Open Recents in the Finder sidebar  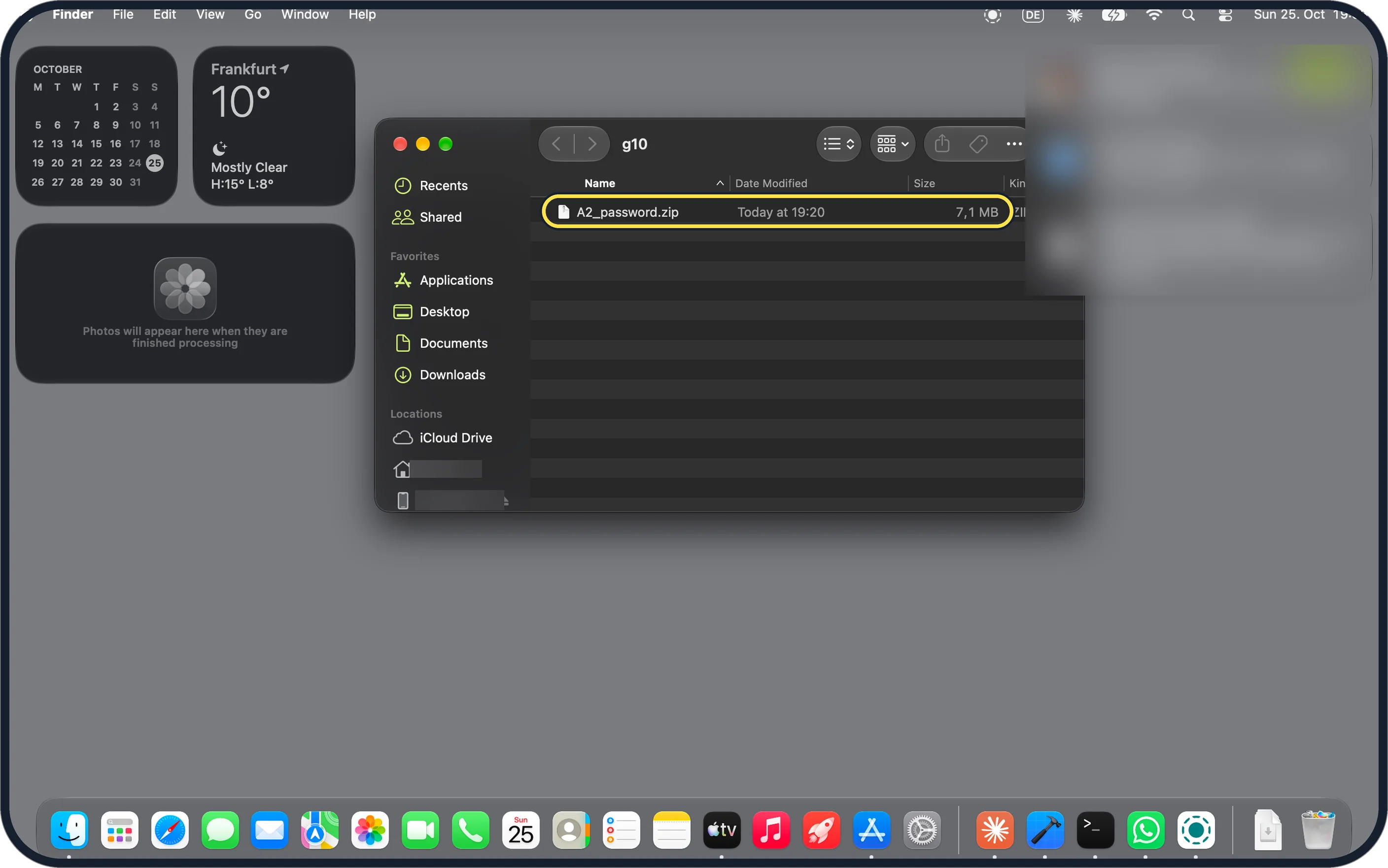(x=443, y=185)
